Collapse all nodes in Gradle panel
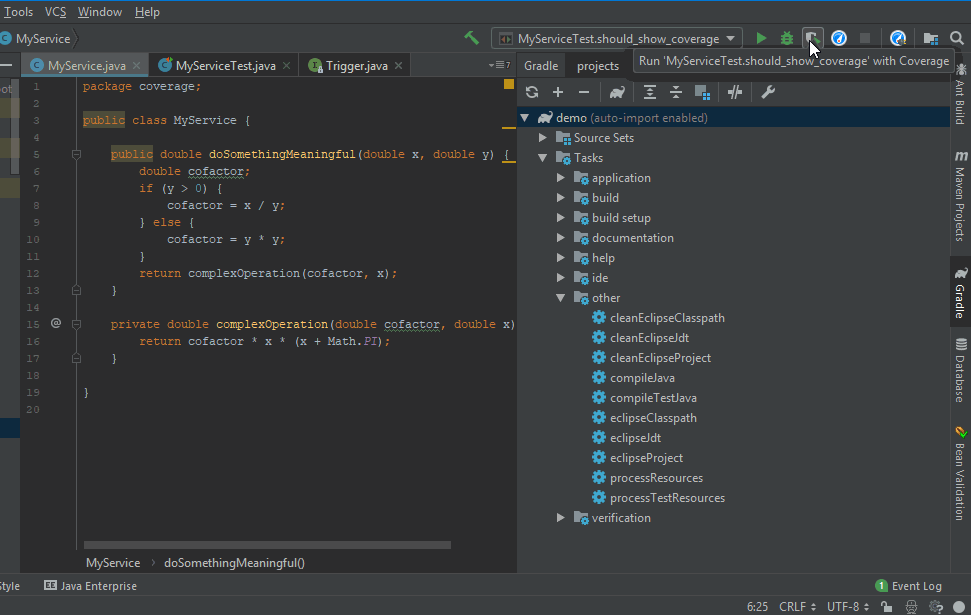The height and width of the screenshot is (615, 971). coord(674,91)
